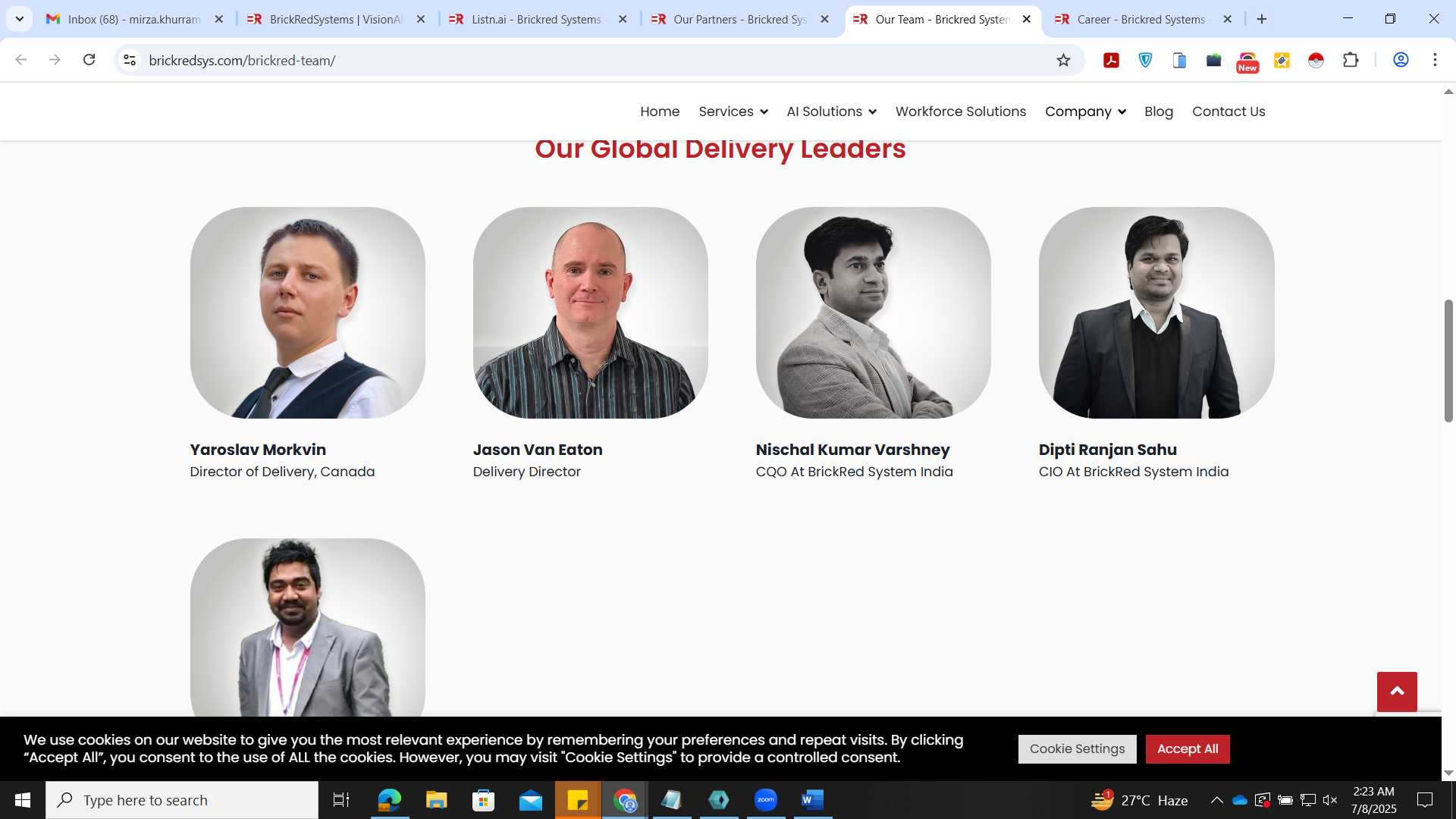Open the clock showing 2:23 AM

coord(1373,800)
